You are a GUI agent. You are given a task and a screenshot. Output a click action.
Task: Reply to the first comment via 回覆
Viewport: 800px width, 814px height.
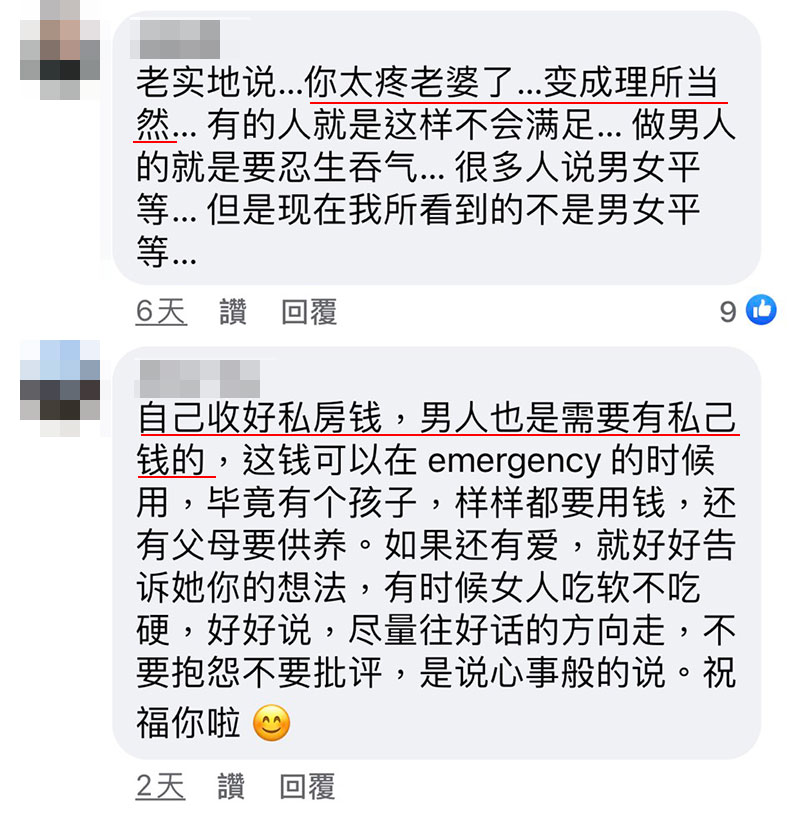309,311
